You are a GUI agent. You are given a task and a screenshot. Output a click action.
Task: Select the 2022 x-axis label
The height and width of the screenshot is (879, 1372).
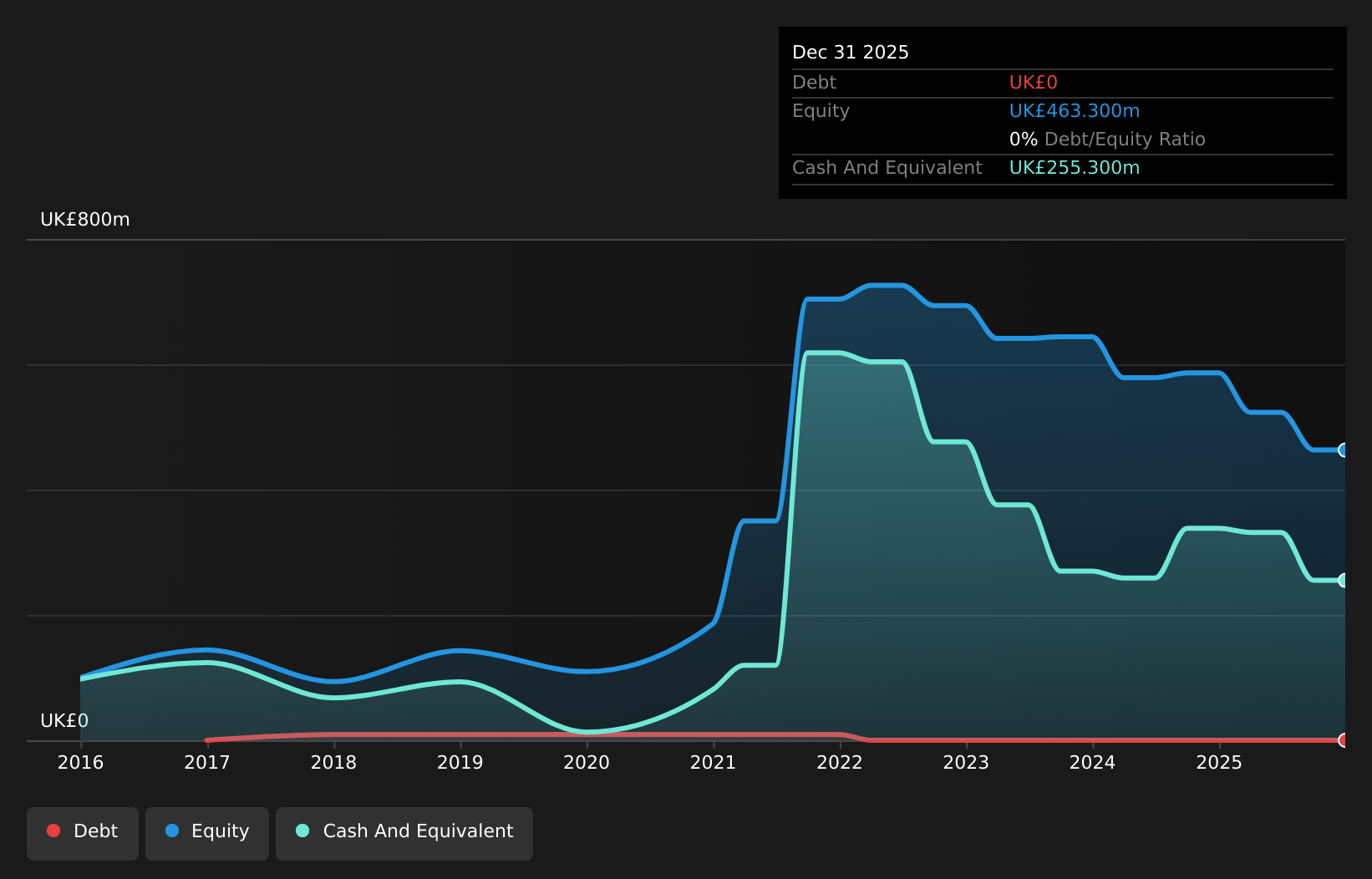(x=840, y=762)
